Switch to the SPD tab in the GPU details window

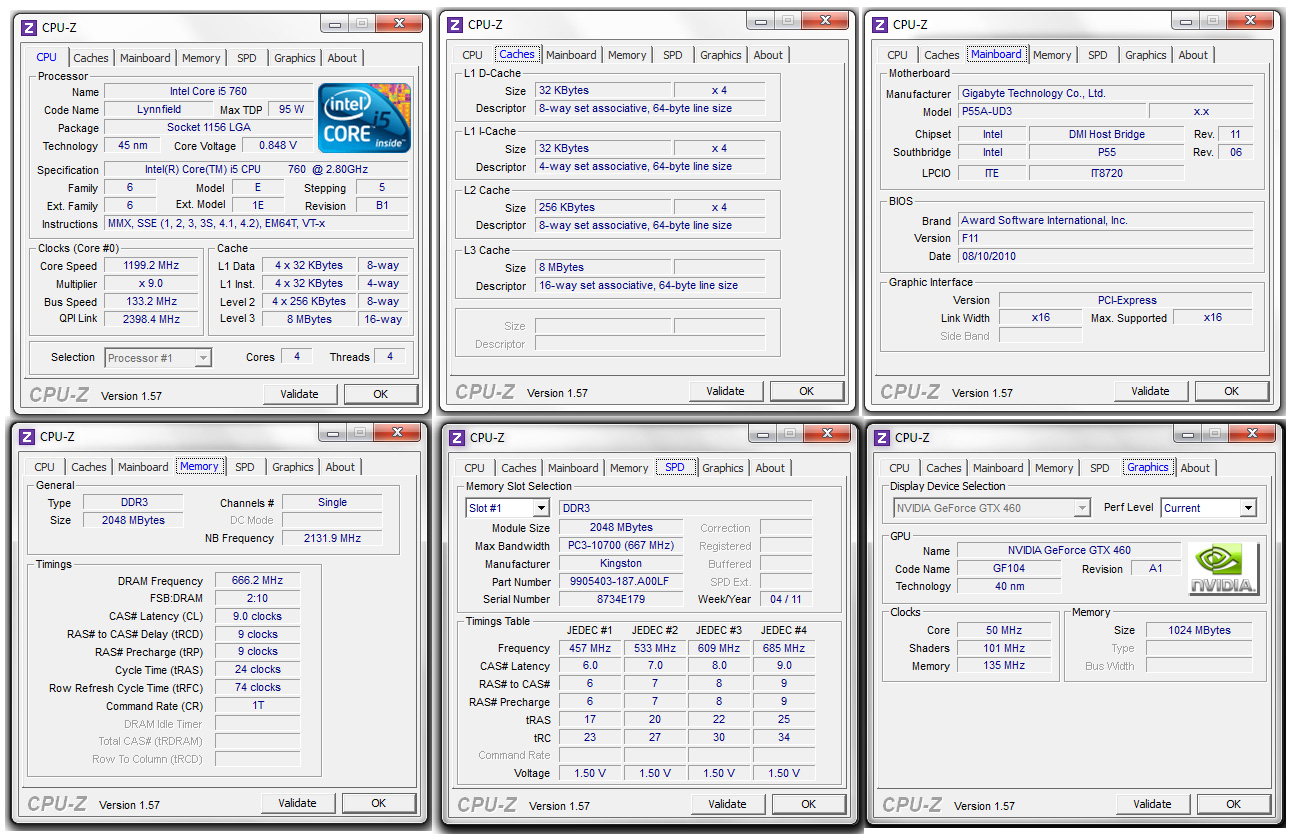coord(1100,468)
